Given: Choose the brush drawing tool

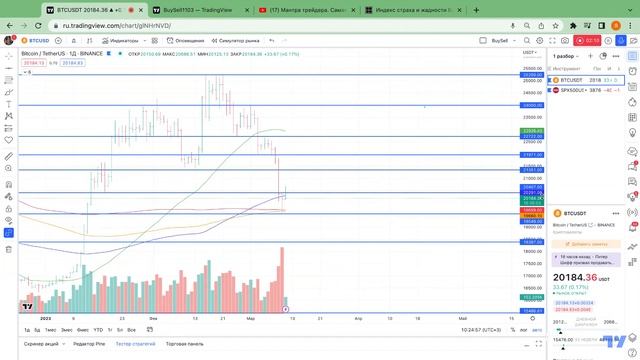Looking at the screenshot, I should tap(9, 92).
